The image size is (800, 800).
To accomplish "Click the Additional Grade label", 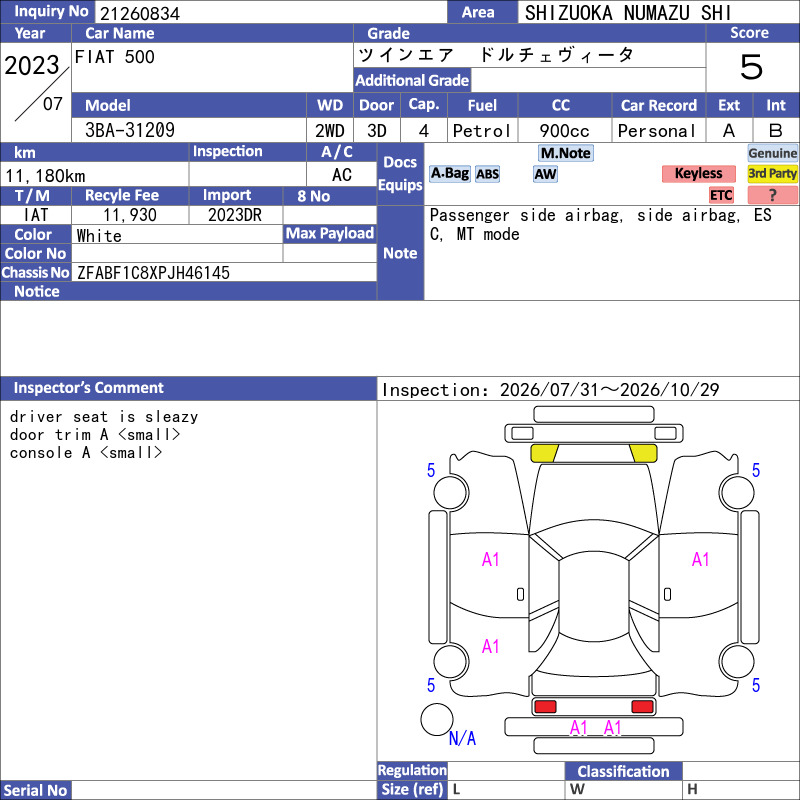I will click(x=412, y=80).
